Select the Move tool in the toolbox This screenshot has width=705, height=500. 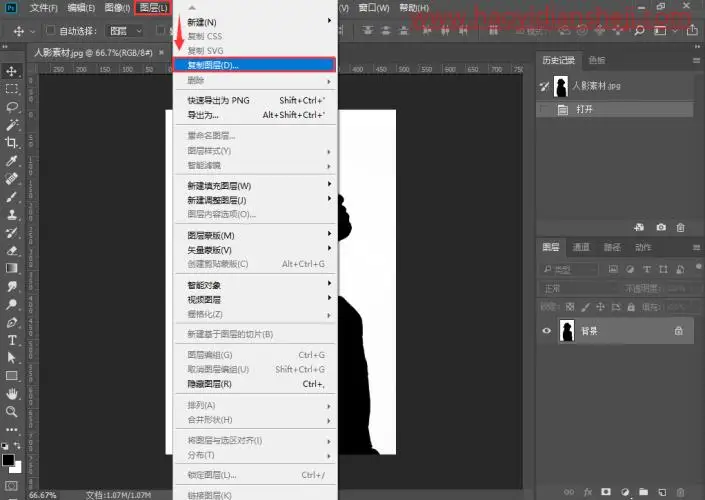(12, 71)
